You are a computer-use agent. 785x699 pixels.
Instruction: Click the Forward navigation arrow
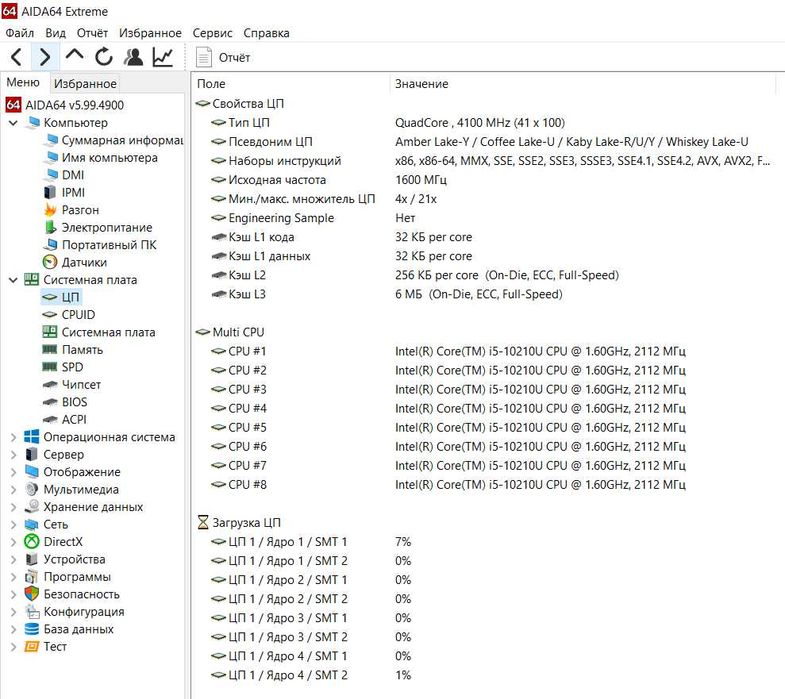click(45, 57)
